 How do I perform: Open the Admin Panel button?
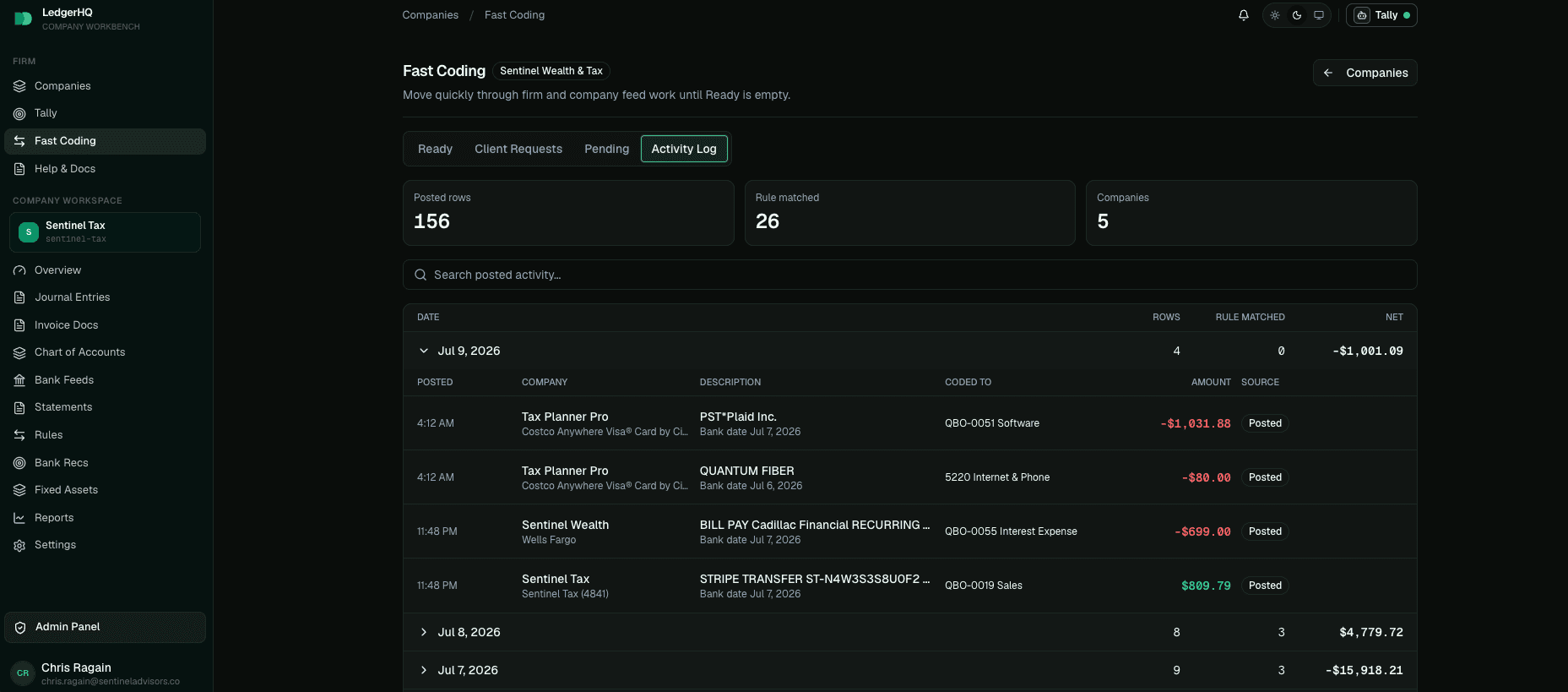pos(105,627)
